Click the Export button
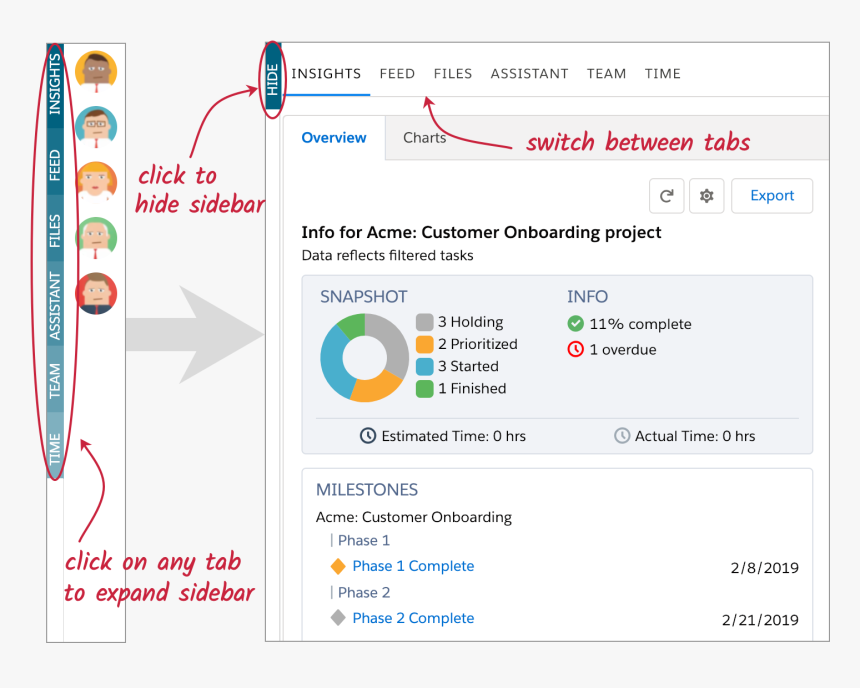860x688 pixels. click(772, 196)
